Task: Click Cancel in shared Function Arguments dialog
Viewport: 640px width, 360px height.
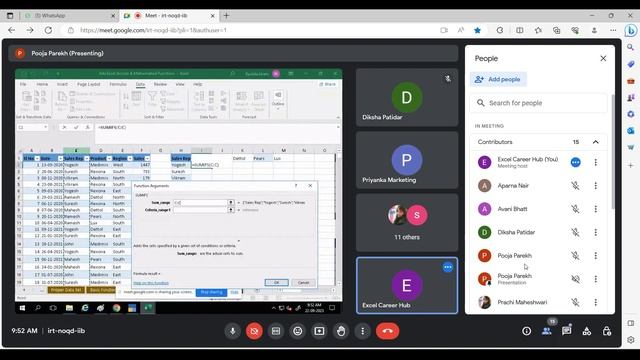Action: pyautogui.click(x=303, y=282)
